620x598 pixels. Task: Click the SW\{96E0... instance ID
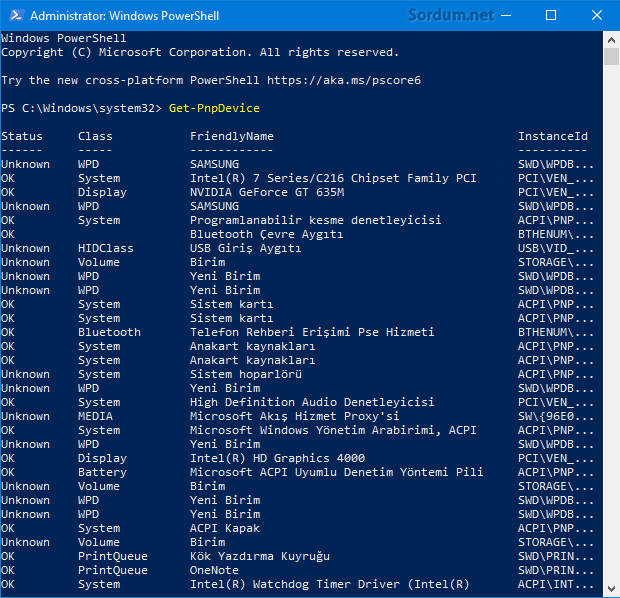556,416
